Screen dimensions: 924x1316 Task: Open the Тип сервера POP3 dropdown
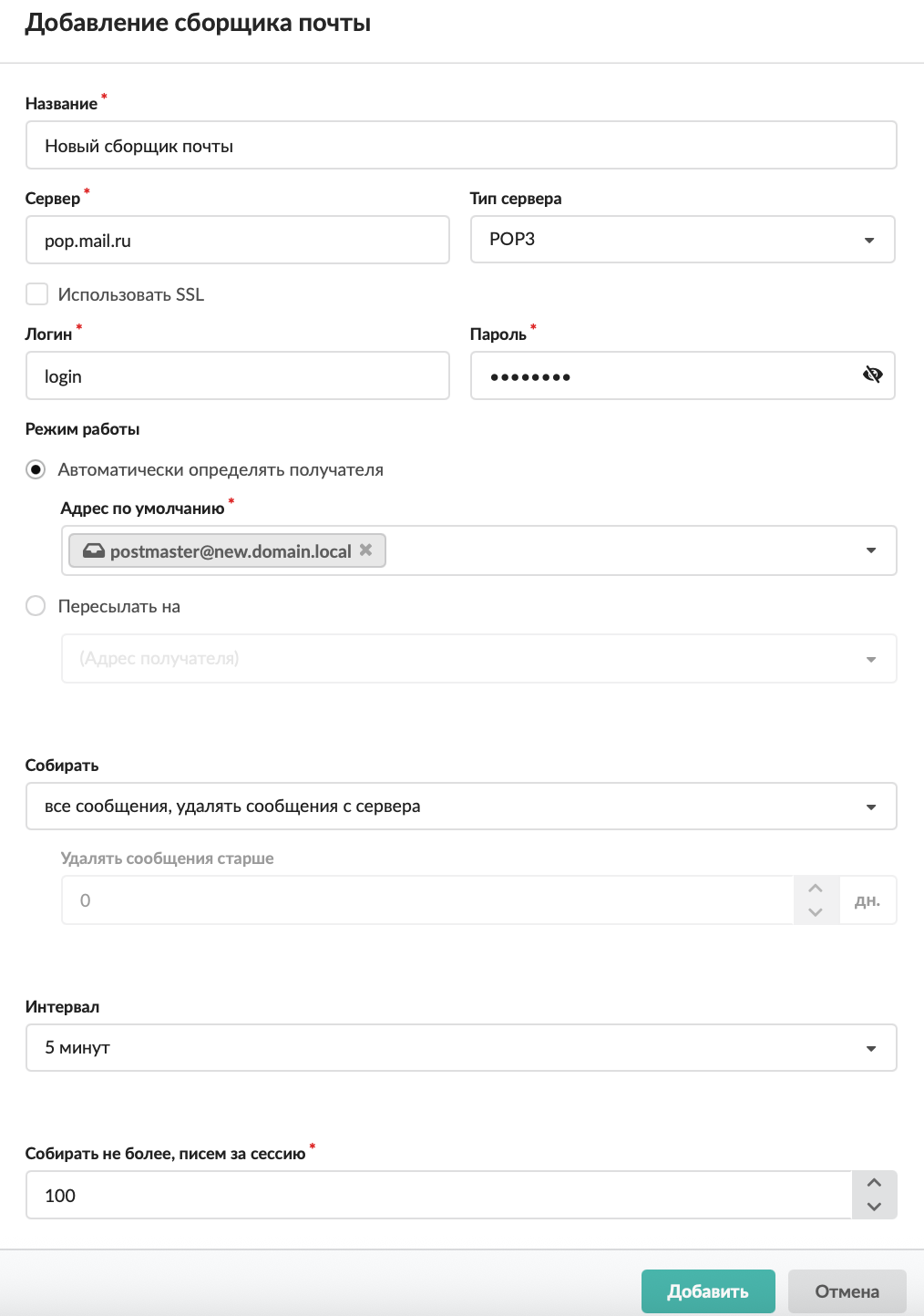tap(683, 240)
